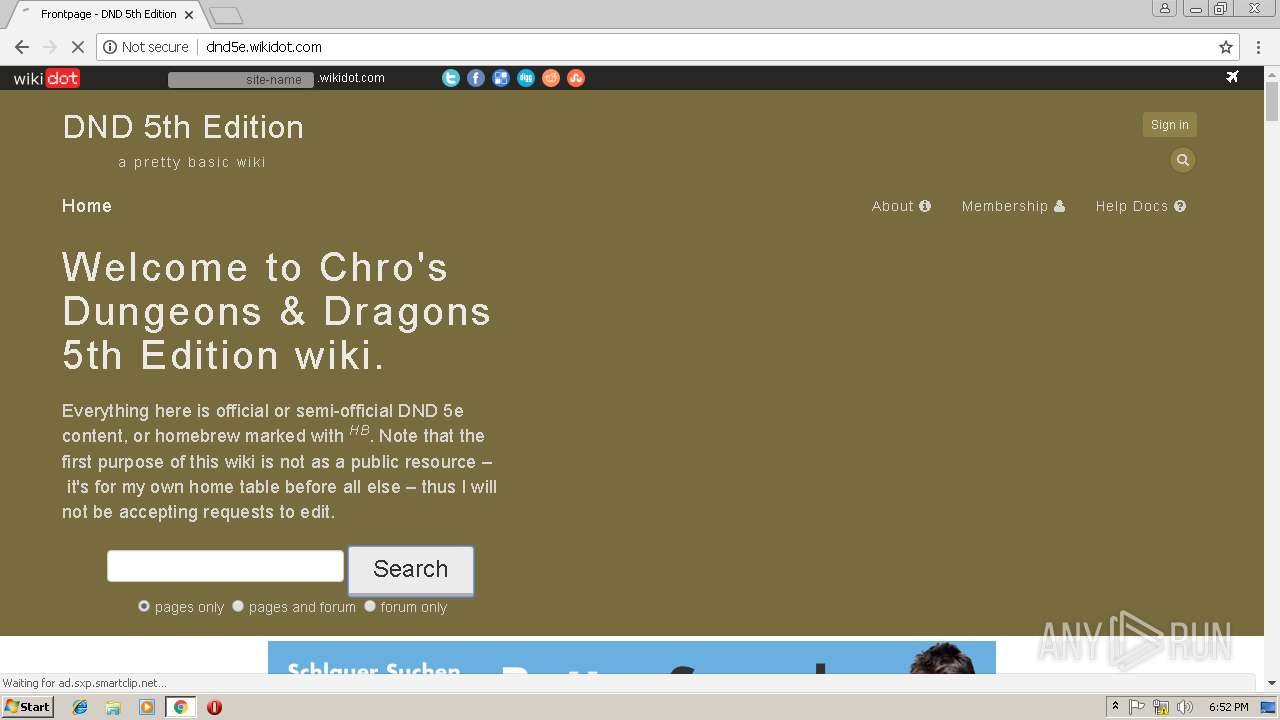The height and width of the screenshot is (720, 1280).
Task: Click the 6:52 PM taskbar clock
Action: [1229, 707]
